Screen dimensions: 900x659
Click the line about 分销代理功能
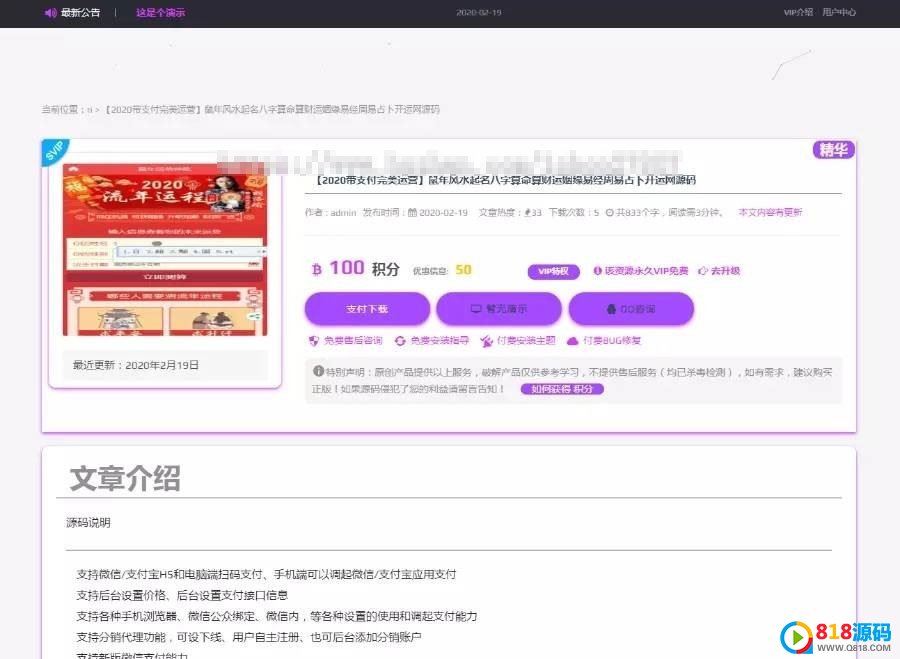(249, 637)
